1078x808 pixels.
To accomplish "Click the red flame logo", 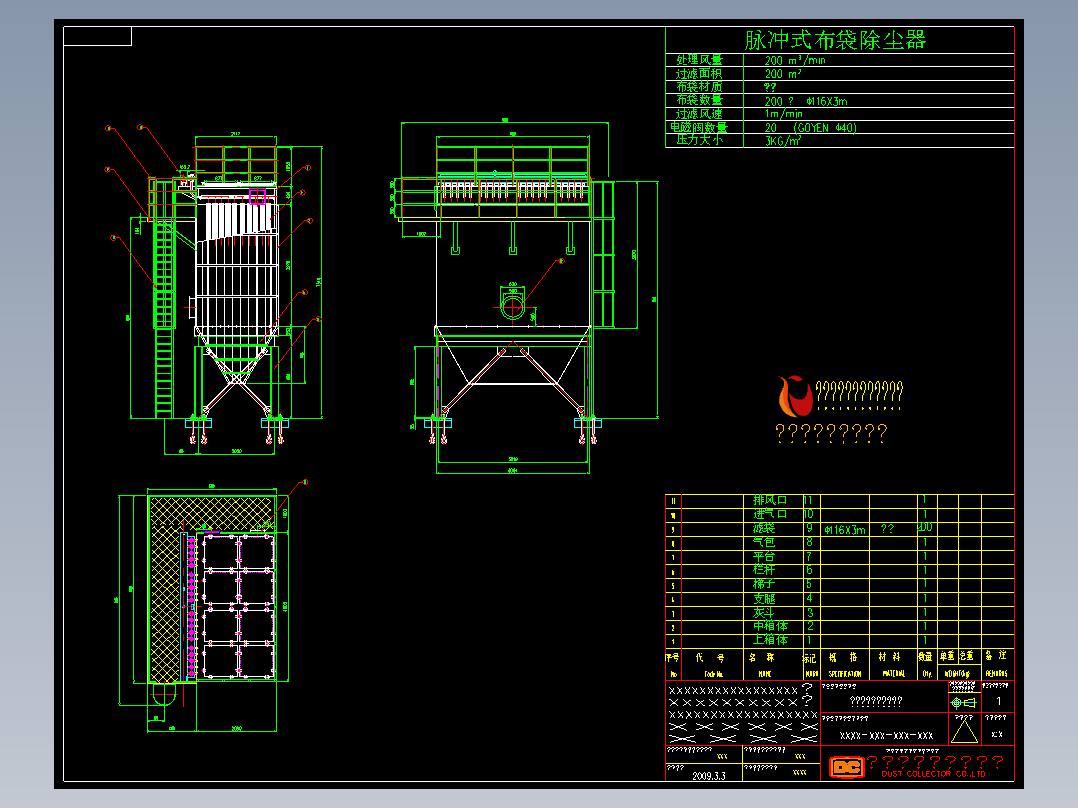I will coord(795,396).
